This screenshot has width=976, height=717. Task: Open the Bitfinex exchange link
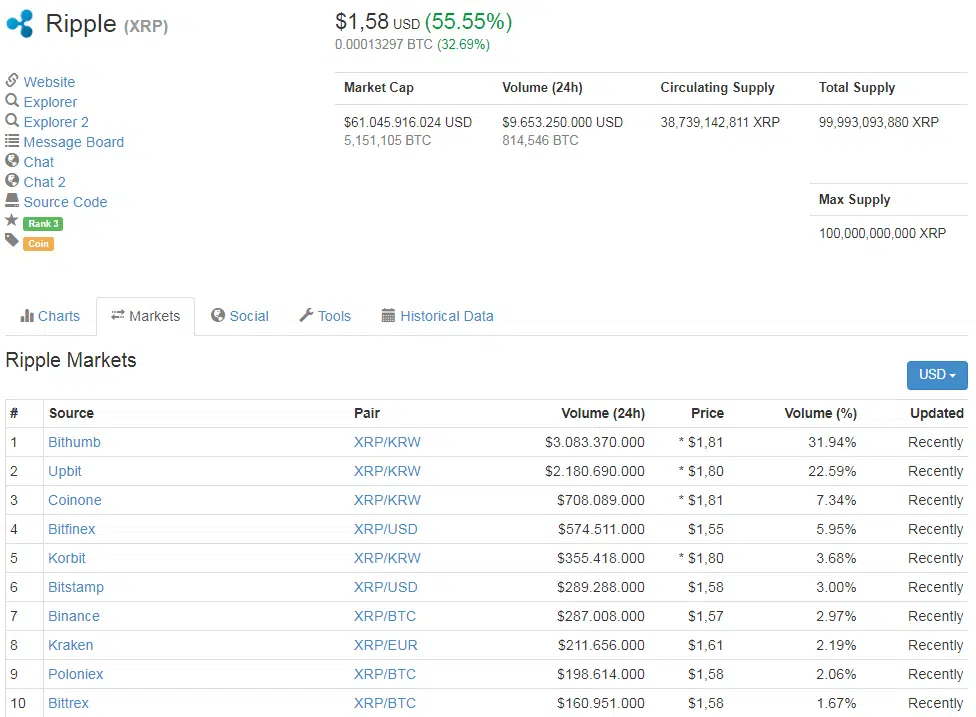72,529
